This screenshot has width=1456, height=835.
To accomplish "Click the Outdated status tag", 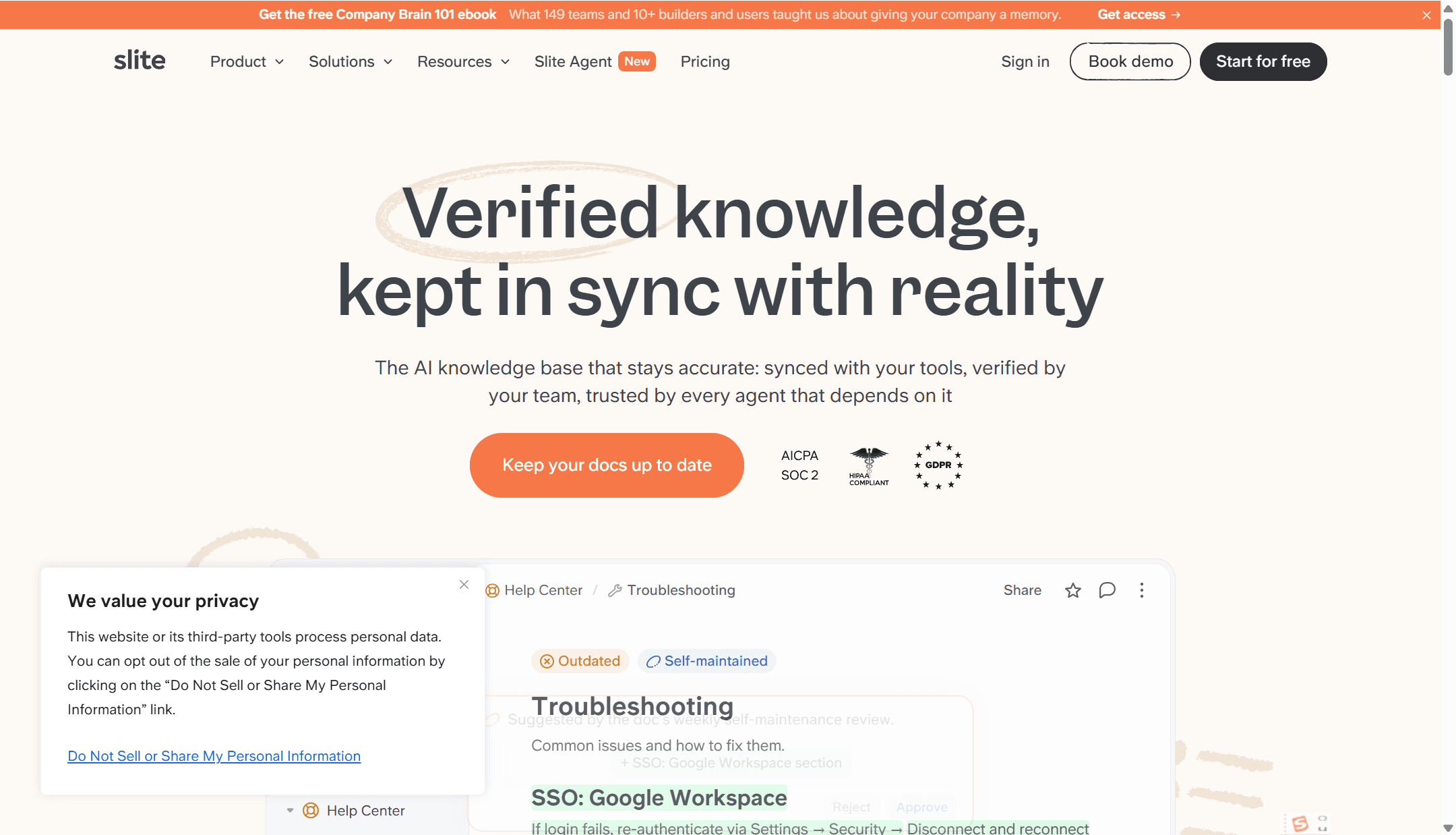I will [580, 661].
